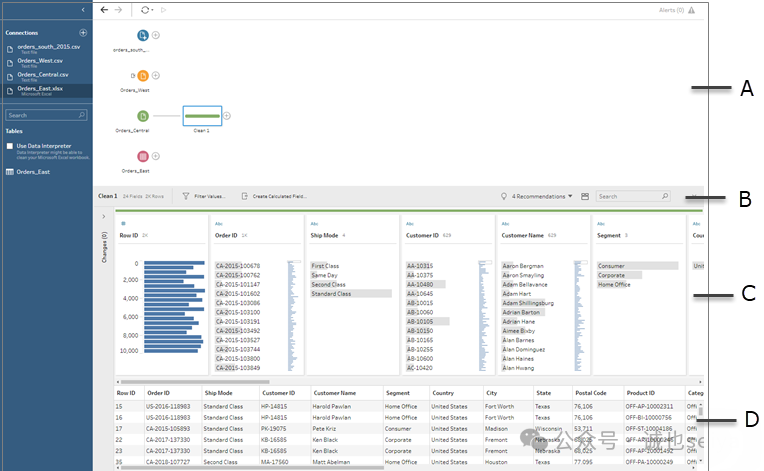Image resolution: width=764 pixels, height=471 pixels.
Task: Click the run flow play icon
Action: click(x=163, y=10)
